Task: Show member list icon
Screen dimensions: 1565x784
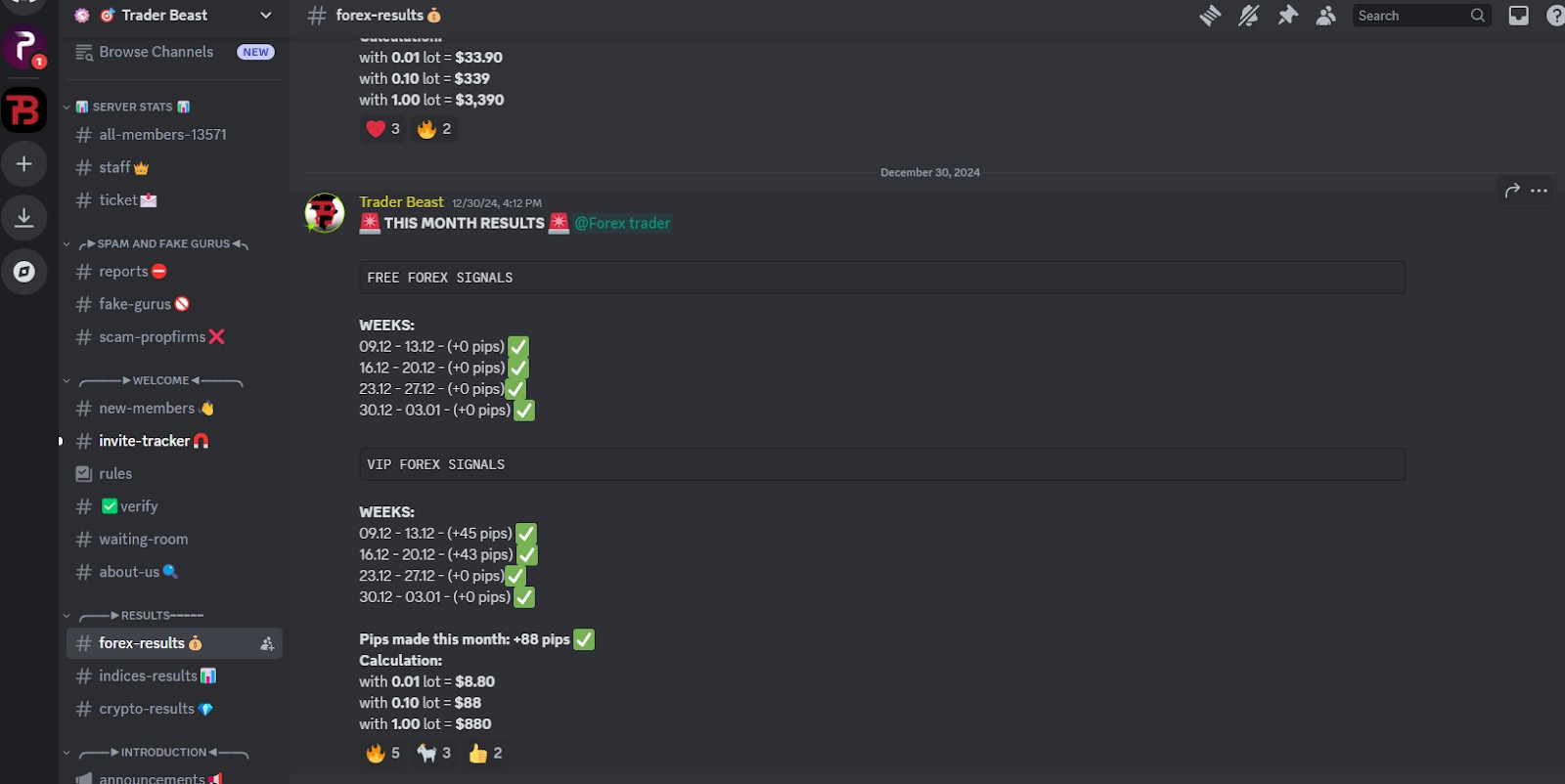Action: [1326, 16]
